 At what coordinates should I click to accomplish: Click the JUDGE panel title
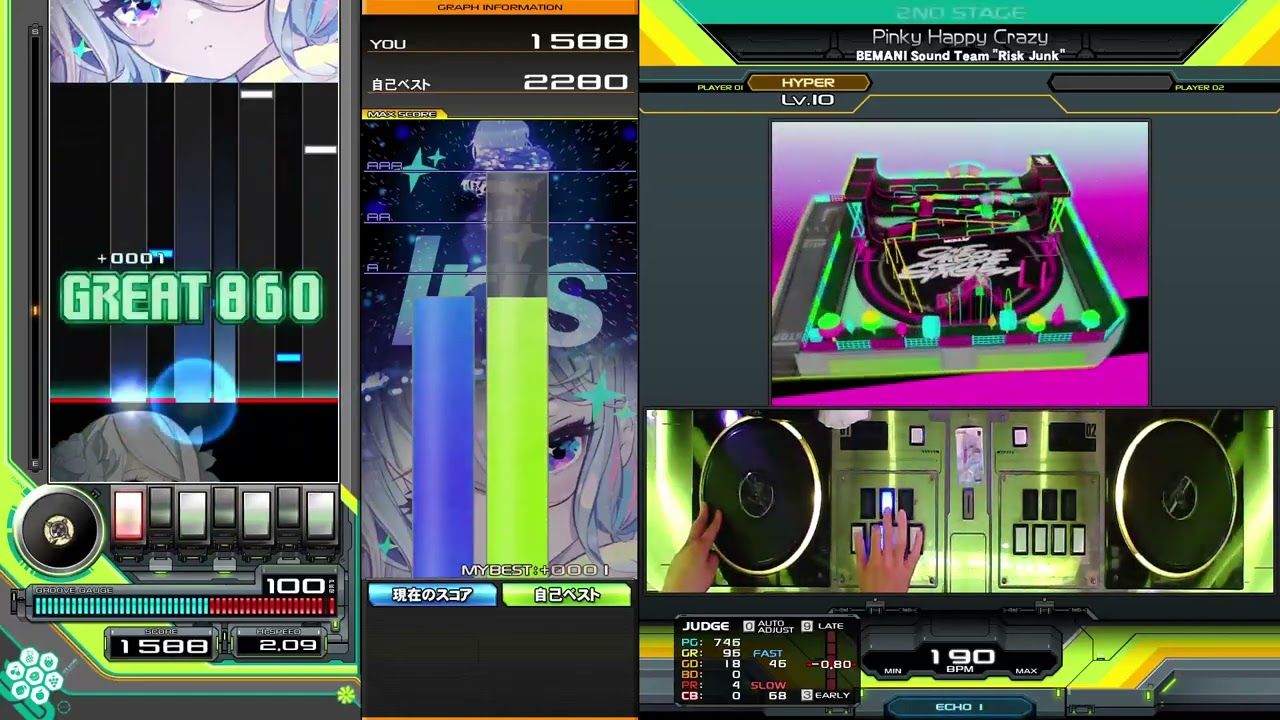(706, 626)
